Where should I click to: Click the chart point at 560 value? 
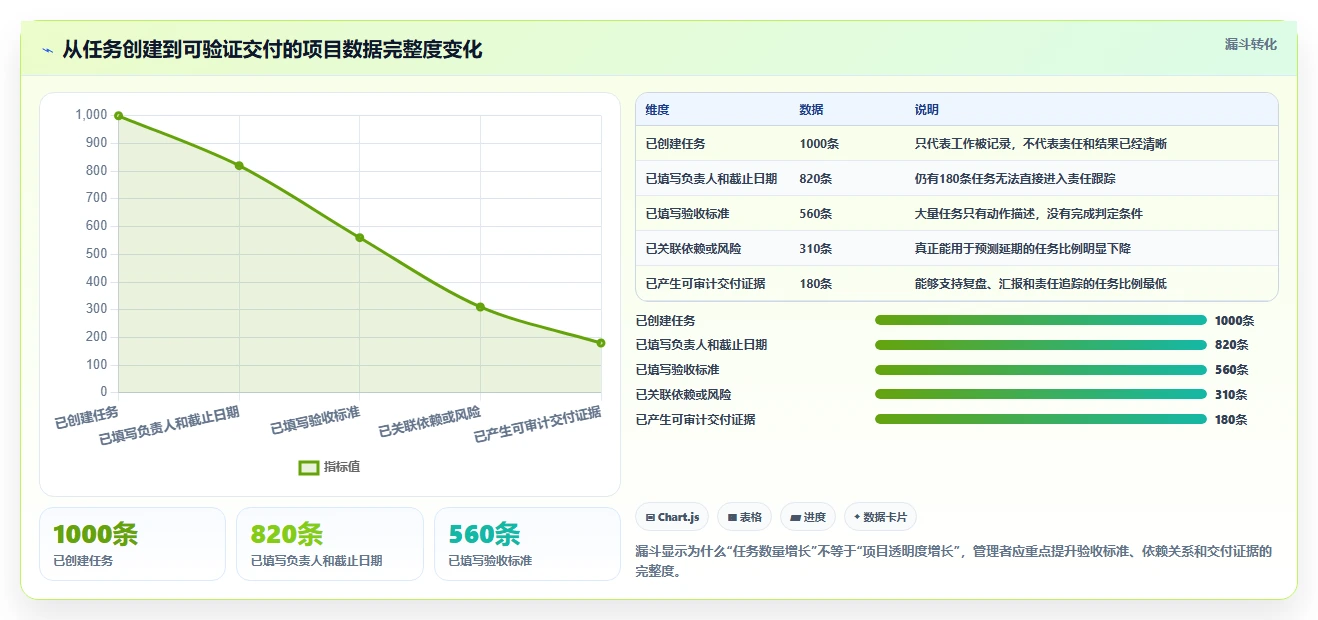pyautogui.click(x=360, y=238)
